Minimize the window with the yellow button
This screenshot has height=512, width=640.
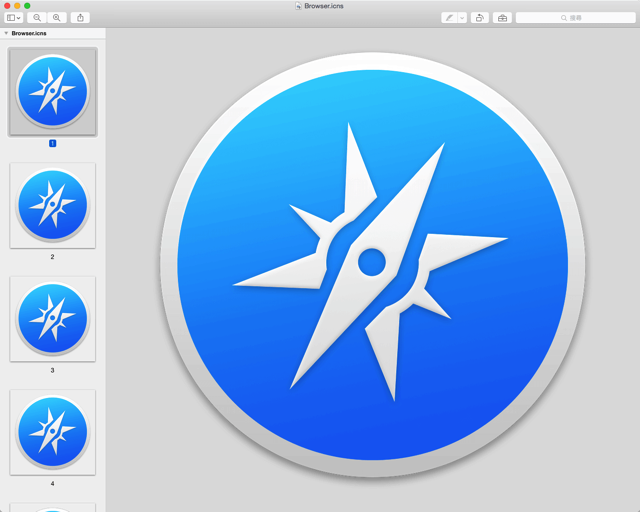click(17, 6)
